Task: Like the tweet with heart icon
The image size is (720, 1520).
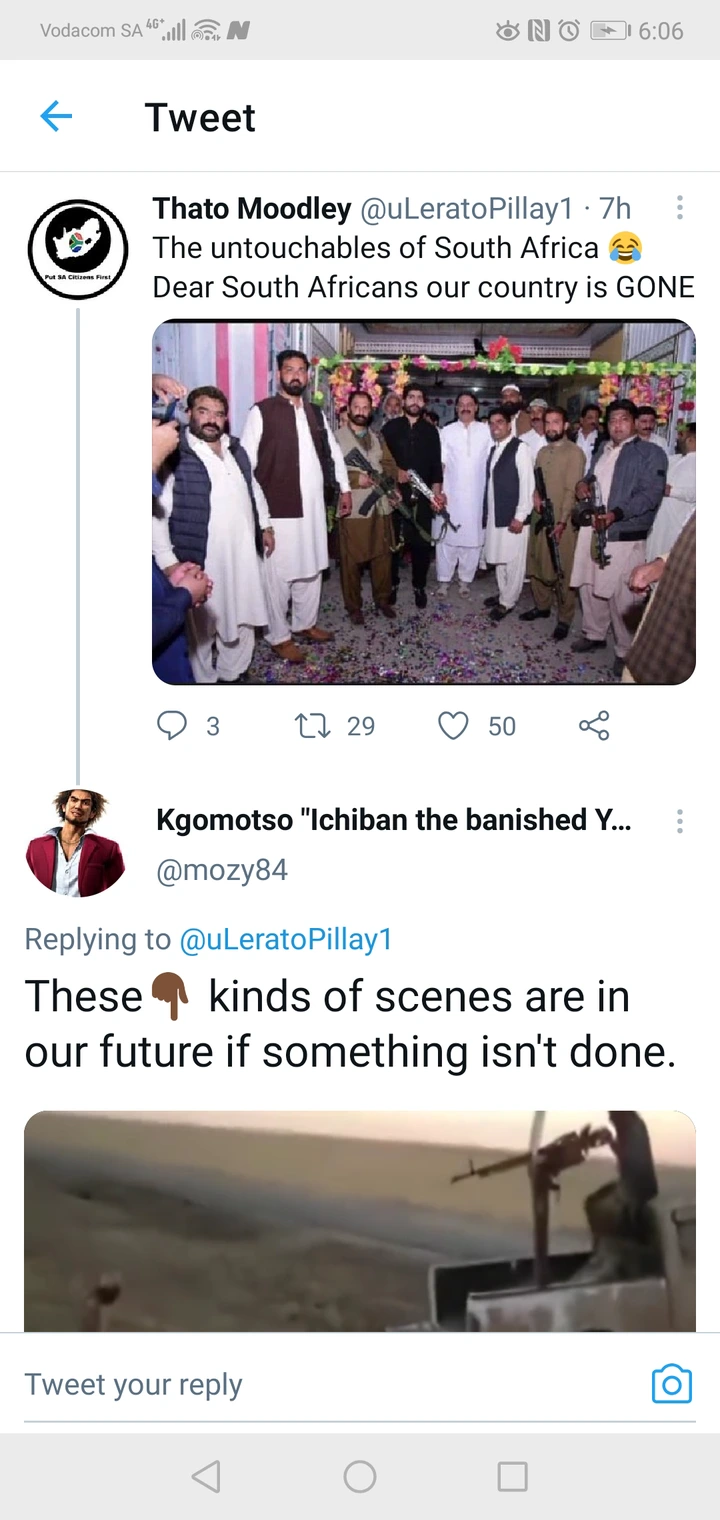Action: click(x=453, y=725)
